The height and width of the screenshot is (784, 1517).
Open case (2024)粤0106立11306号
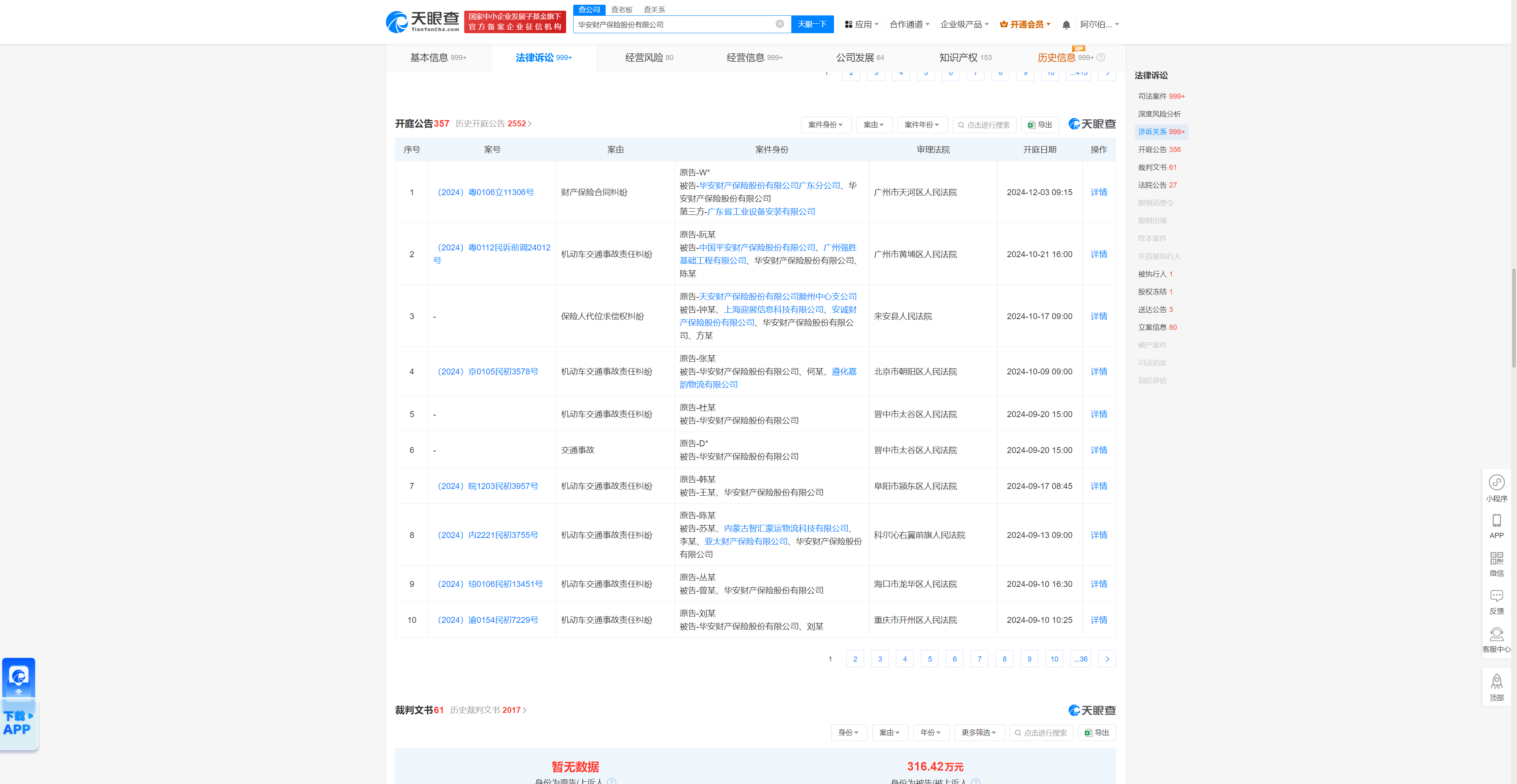[485, 192]
